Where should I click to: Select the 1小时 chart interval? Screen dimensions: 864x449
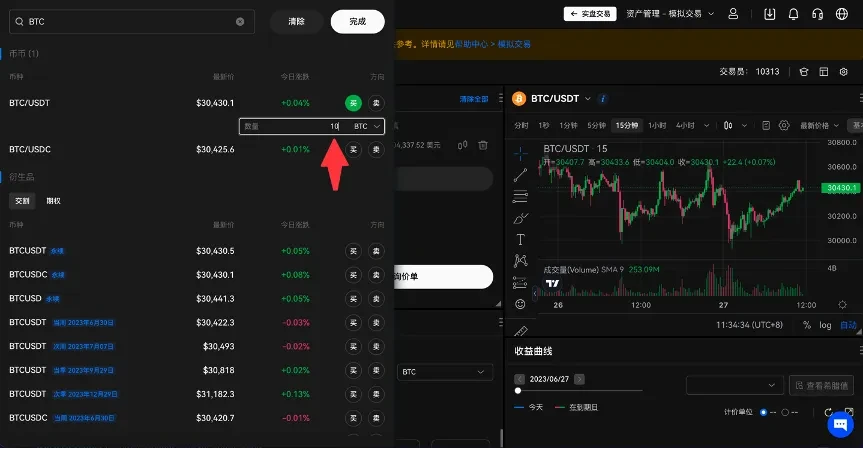656,126
